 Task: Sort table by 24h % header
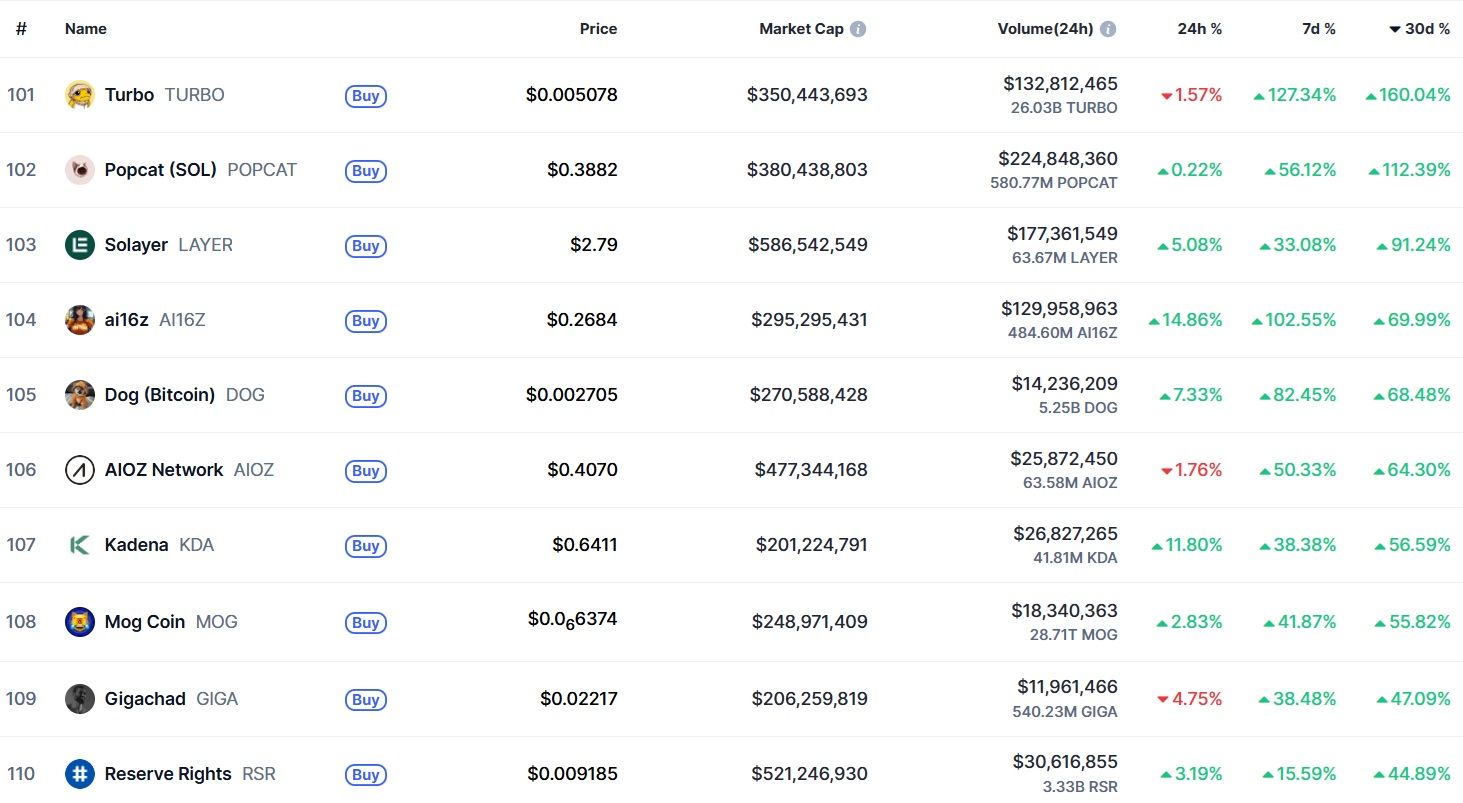(1199, 29)
